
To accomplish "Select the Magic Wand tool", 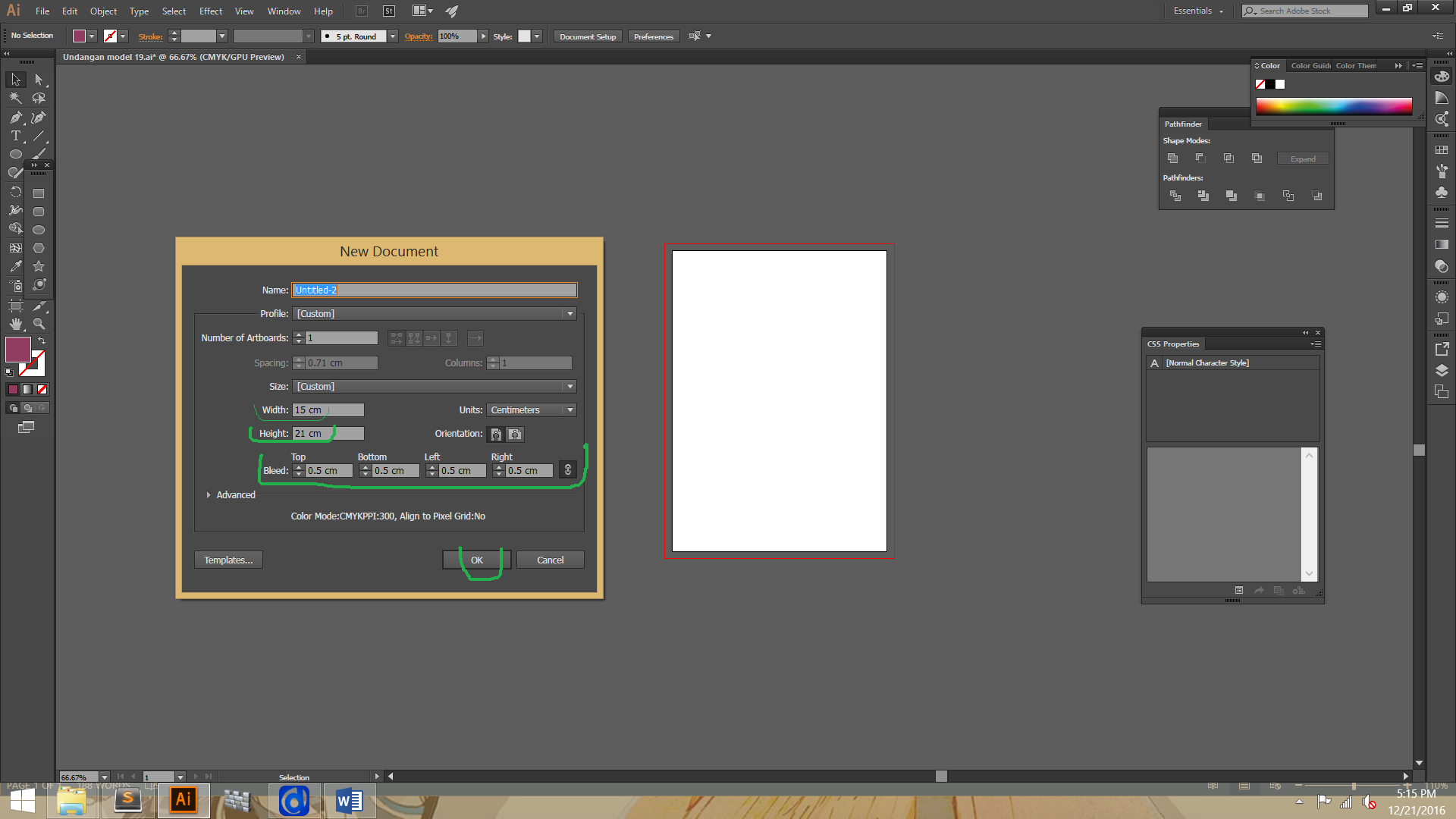I will (x=15, y=98).
